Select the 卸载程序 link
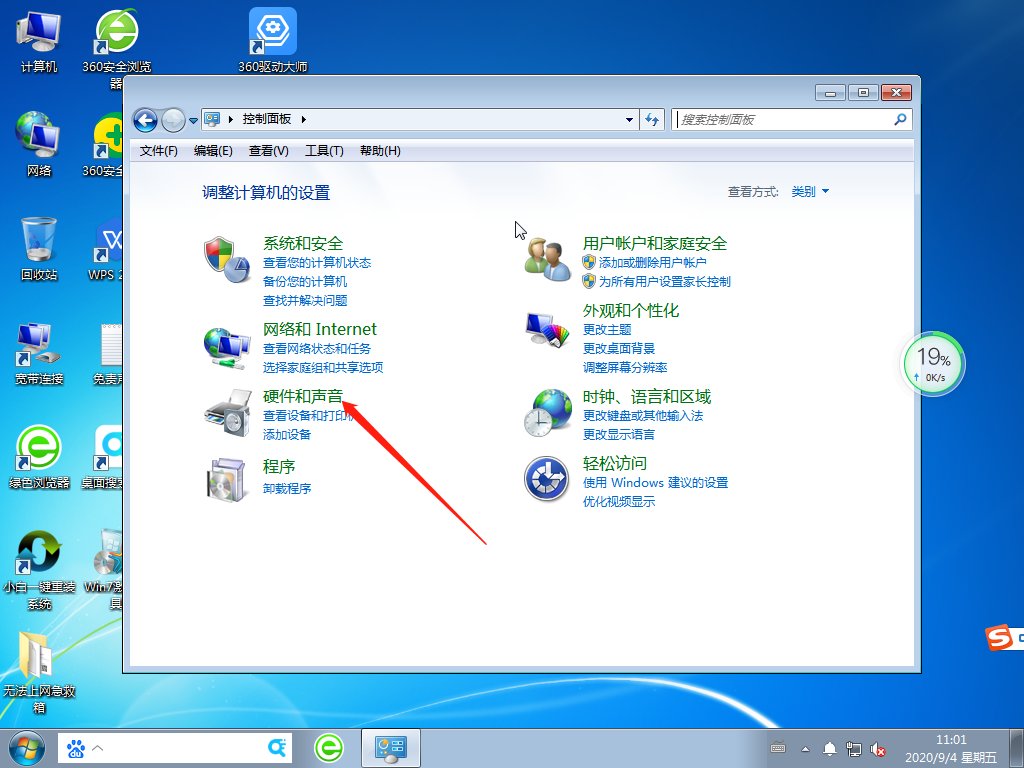This screenshot has width=1024, height=768. pos(287,489)
